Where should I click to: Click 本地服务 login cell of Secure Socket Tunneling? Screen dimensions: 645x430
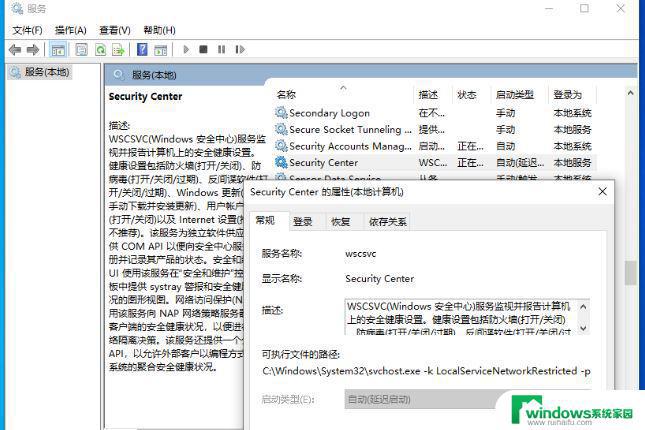tap(572, 130)
